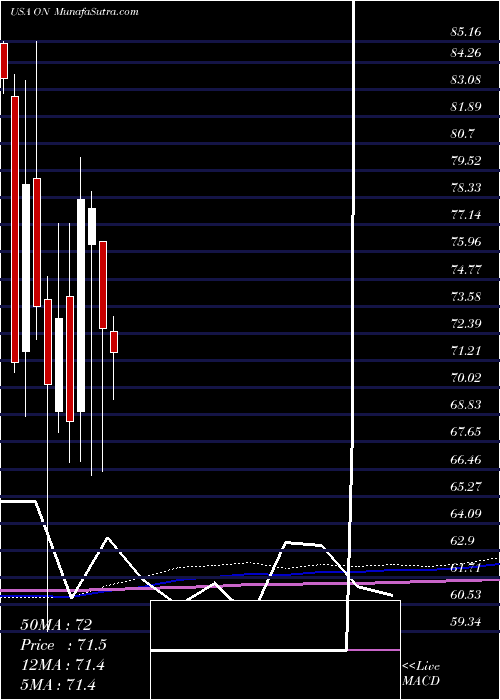Click the Price : 71.5 readout
This screenshot has width=500, height=700.
click(63, 645)
